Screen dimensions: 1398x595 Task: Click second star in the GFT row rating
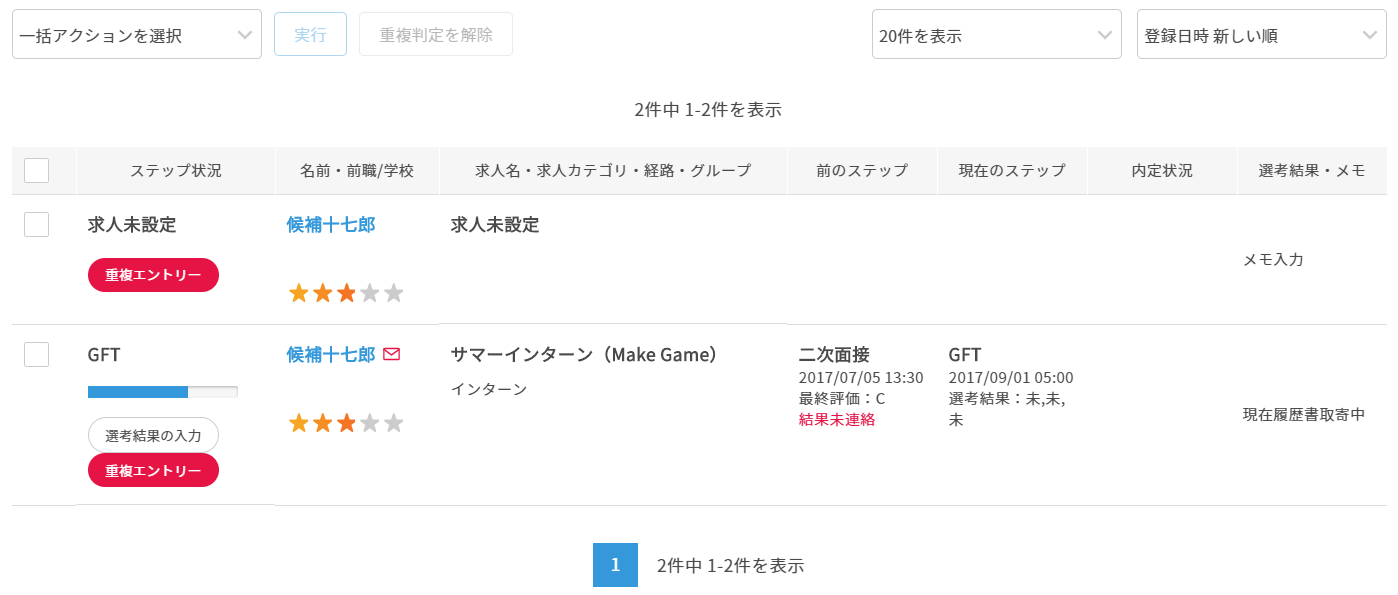(x=322, y=423)
